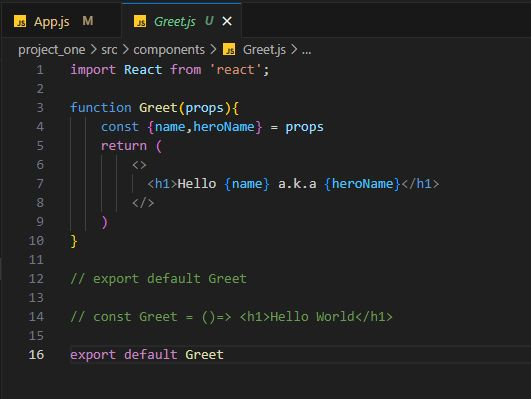Select the Greet.js editor tab

click(182, 21)
